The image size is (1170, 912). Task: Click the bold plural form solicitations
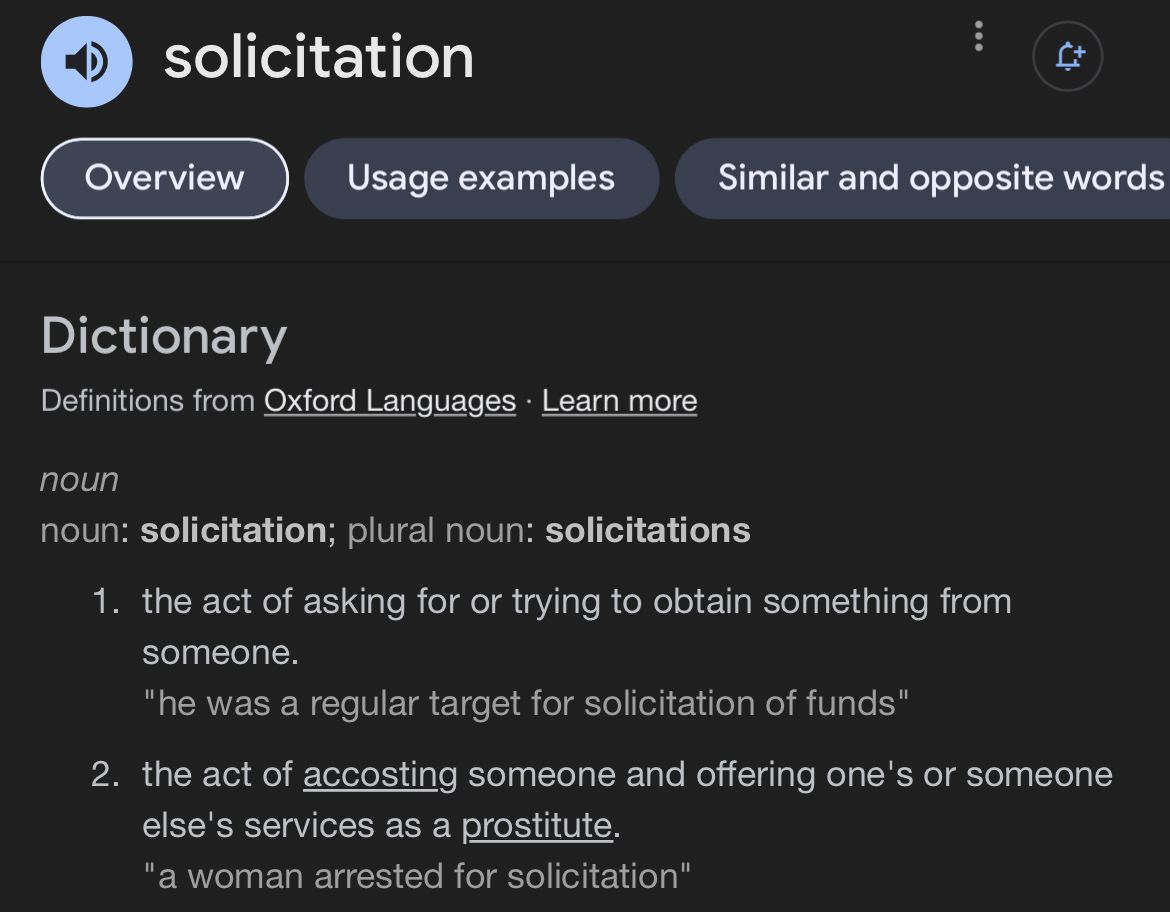[x=647, y=530]
